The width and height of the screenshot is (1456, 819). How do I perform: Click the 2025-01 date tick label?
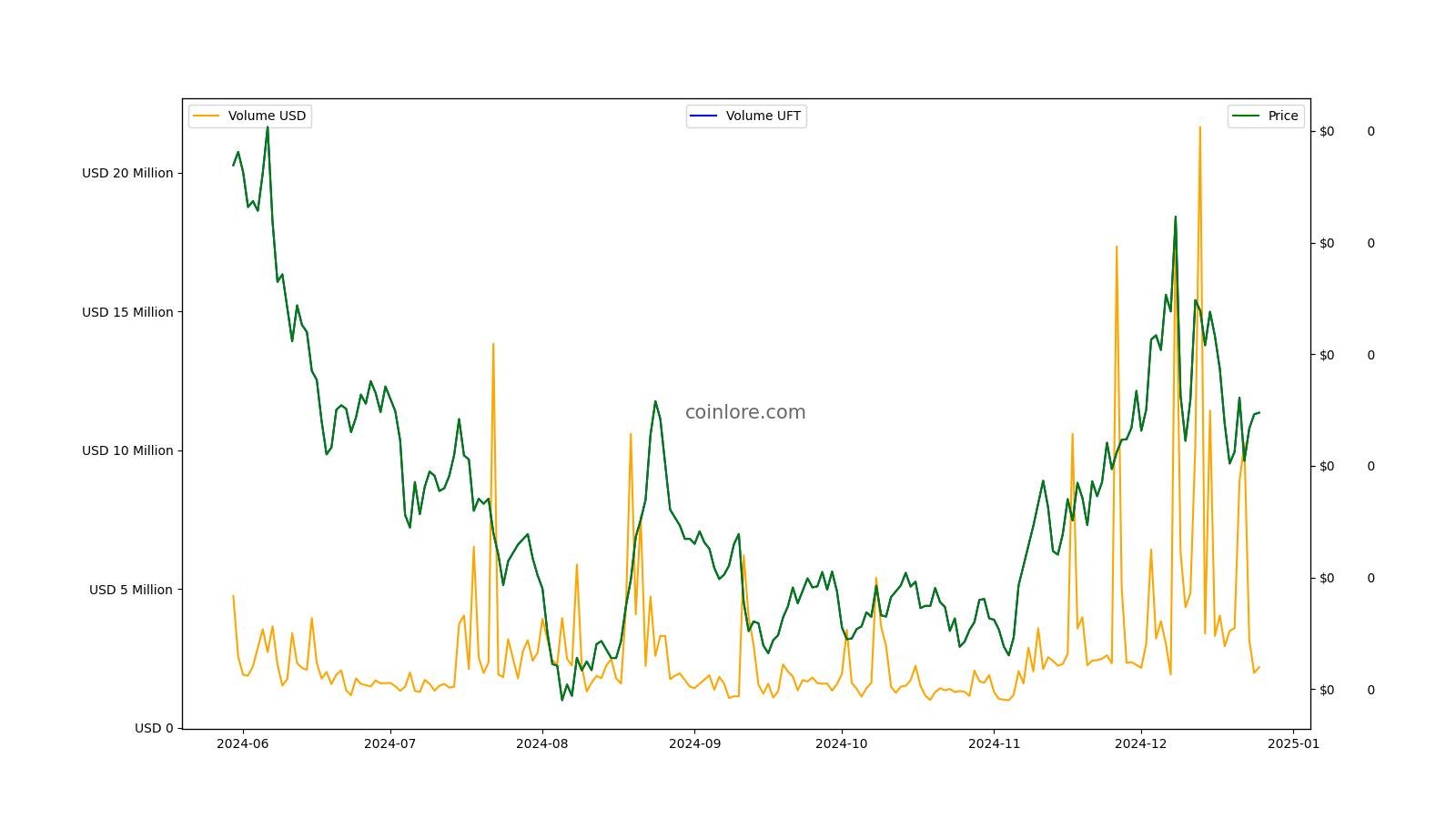[x=1293, y=743]
